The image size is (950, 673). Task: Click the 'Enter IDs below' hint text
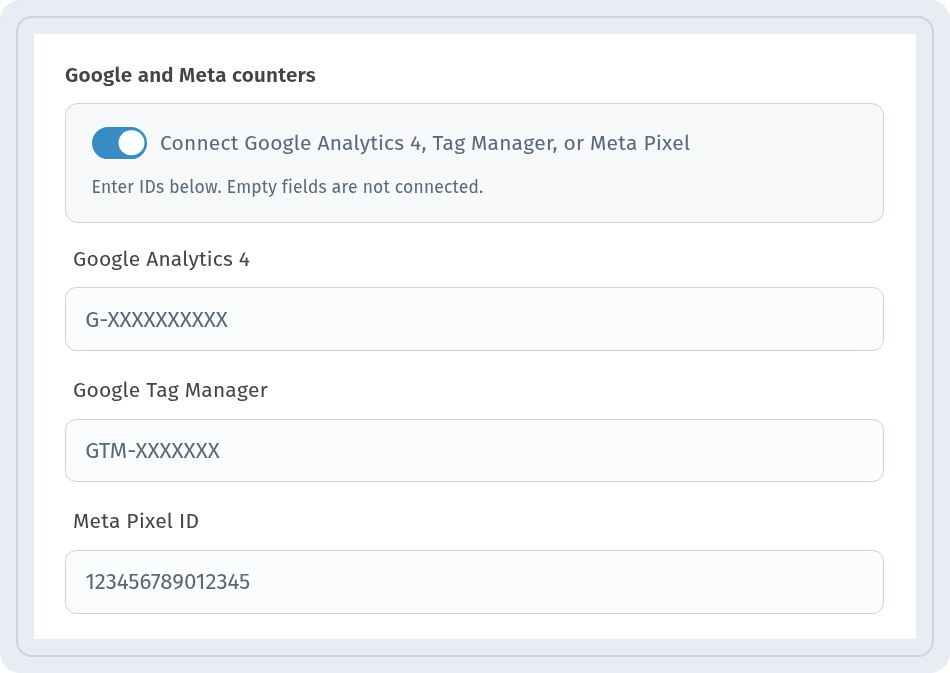(x=287, y=187)
